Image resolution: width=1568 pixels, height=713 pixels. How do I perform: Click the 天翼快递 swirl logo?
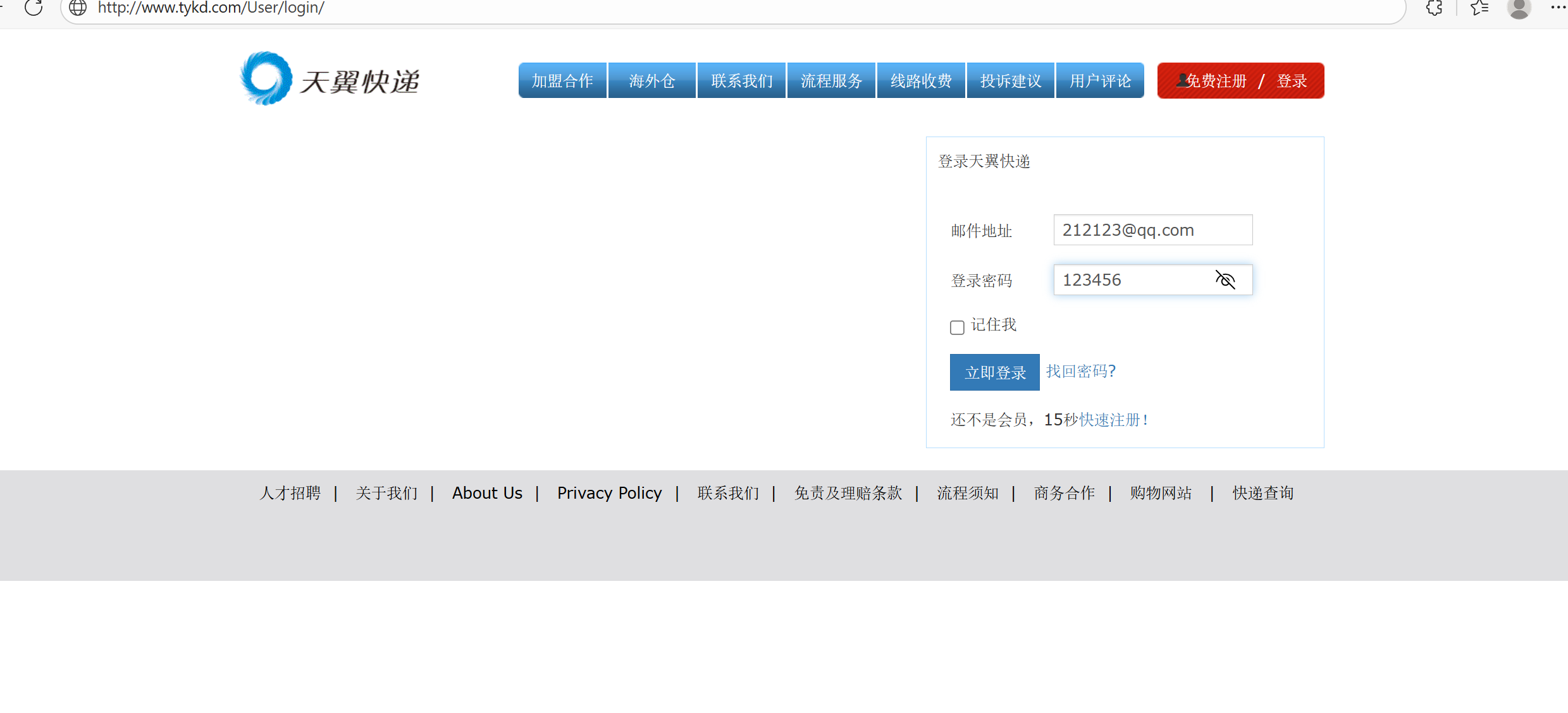[x=266, y=79]
